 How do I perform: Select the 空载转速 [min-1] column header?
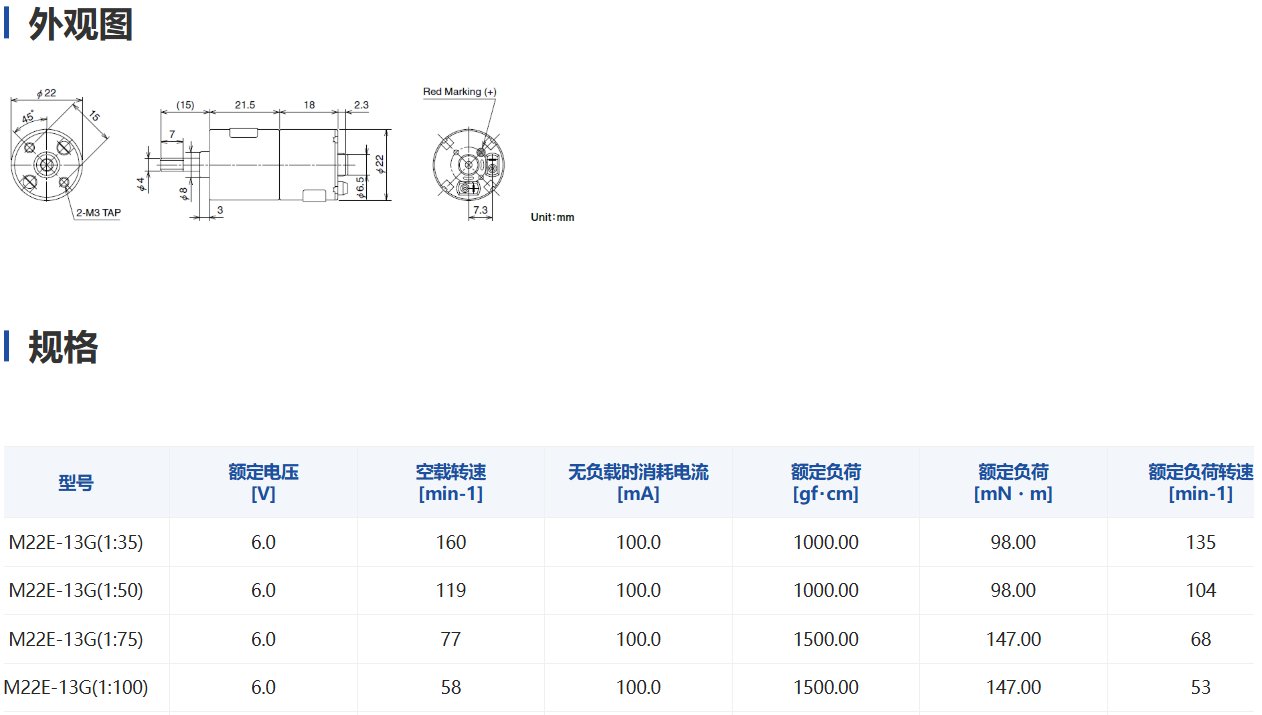[x=451, y=482]
